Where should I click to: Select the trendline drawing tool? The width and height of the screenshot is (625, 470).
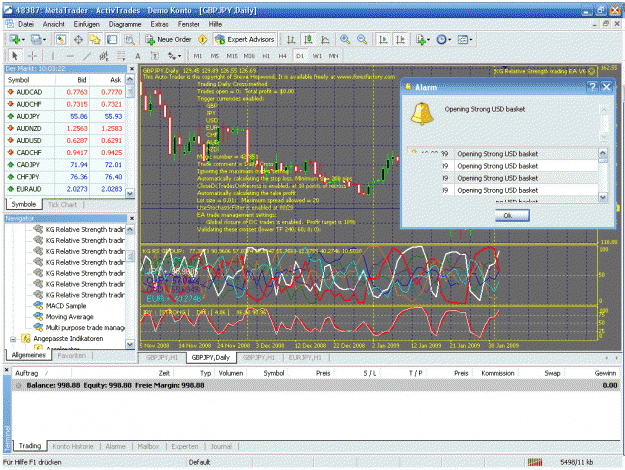tap(87, 56)
